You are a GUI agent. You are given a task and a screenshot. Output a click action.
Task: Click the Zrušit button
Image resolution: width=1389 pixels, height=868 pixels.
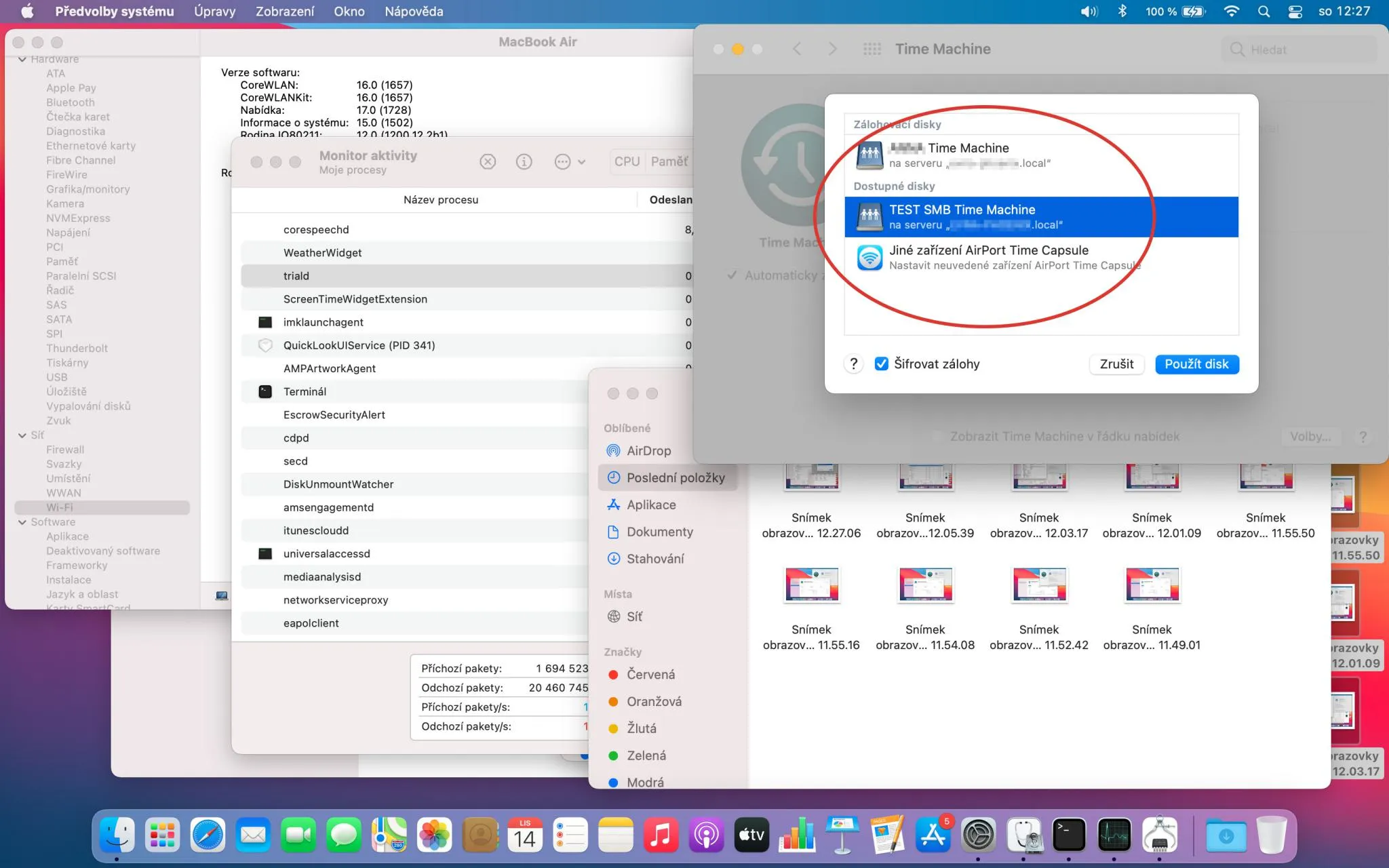coord(1116,364)
